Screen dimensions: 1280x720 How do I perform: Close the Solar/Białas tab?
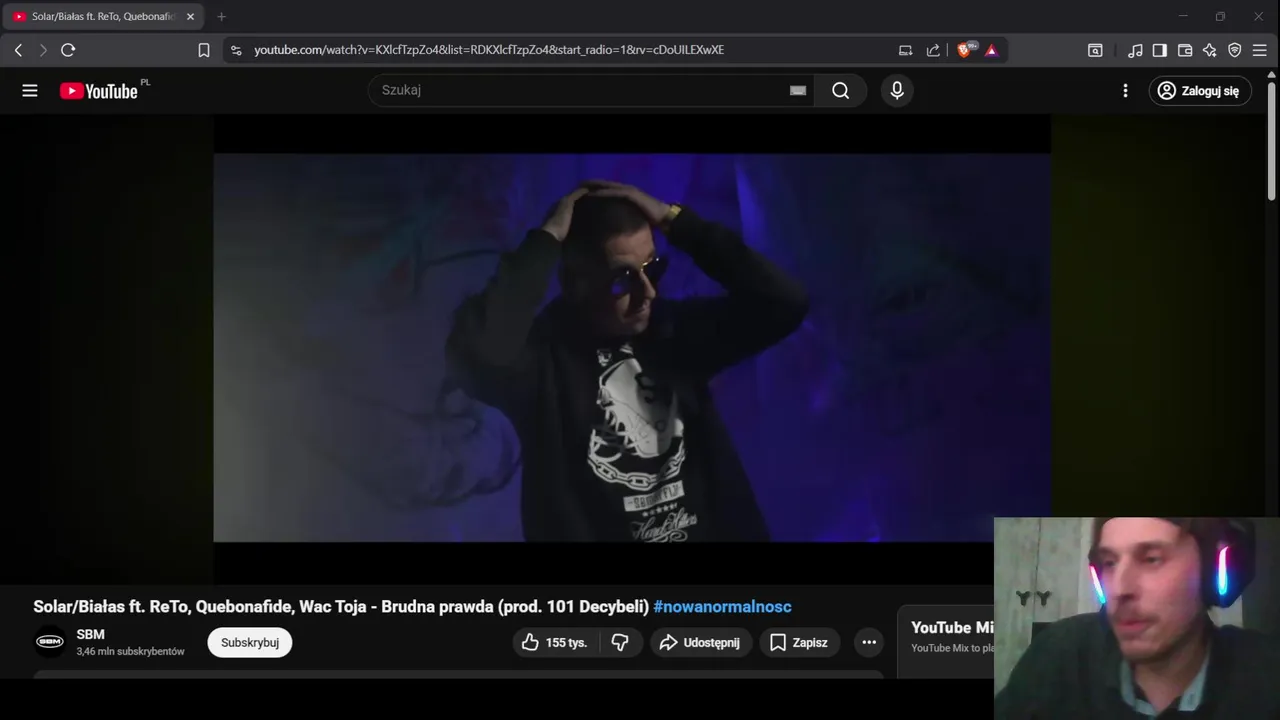click(190, 17)
